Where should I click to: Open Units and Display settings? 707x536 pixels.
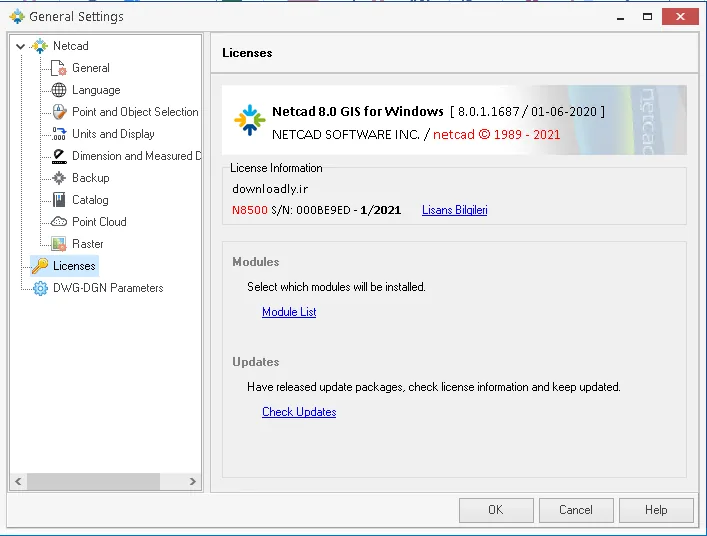coord(113,134)
